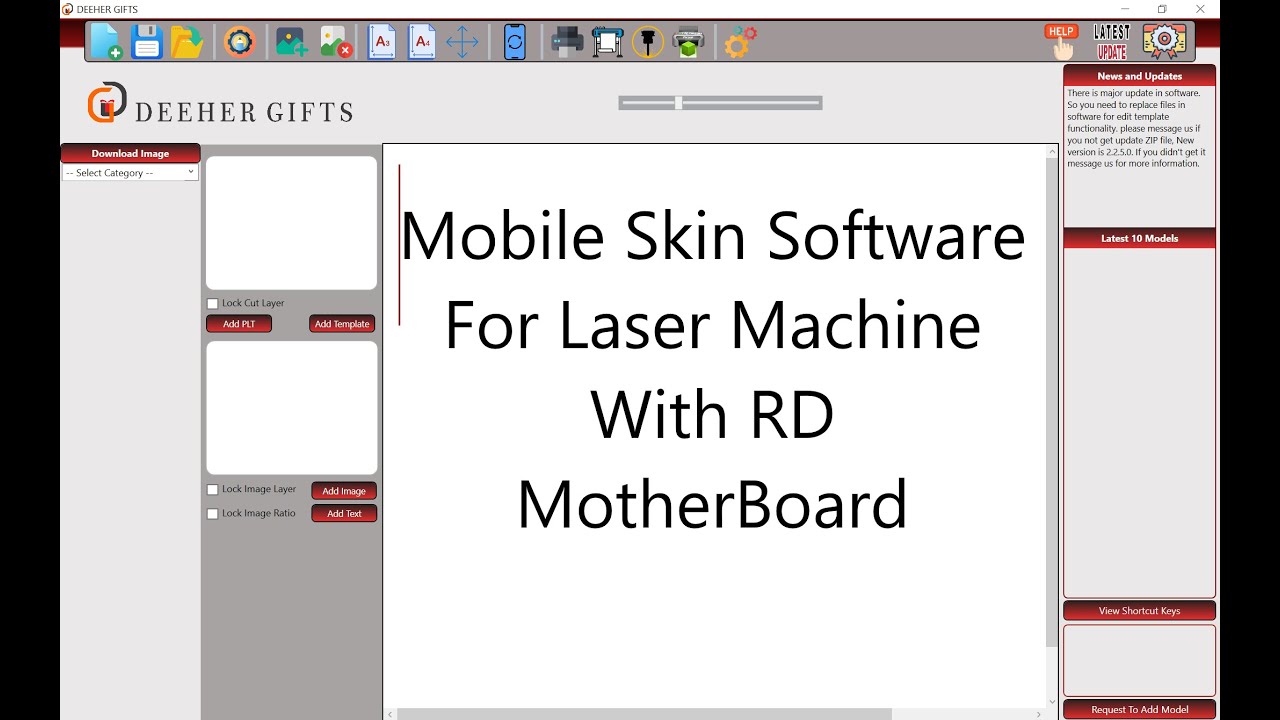Click the Latest 10 Models header

pos(1139,238)
